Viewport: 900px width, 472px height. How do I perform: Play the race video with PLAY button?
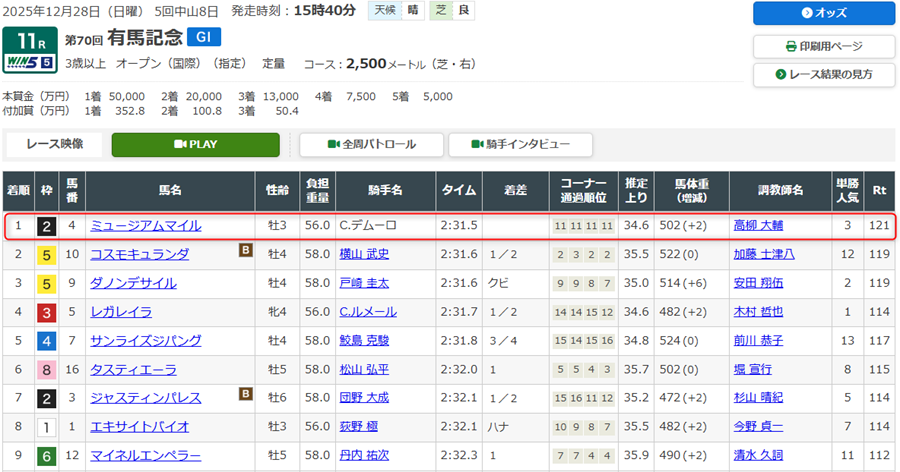click(x=196, y=145)
